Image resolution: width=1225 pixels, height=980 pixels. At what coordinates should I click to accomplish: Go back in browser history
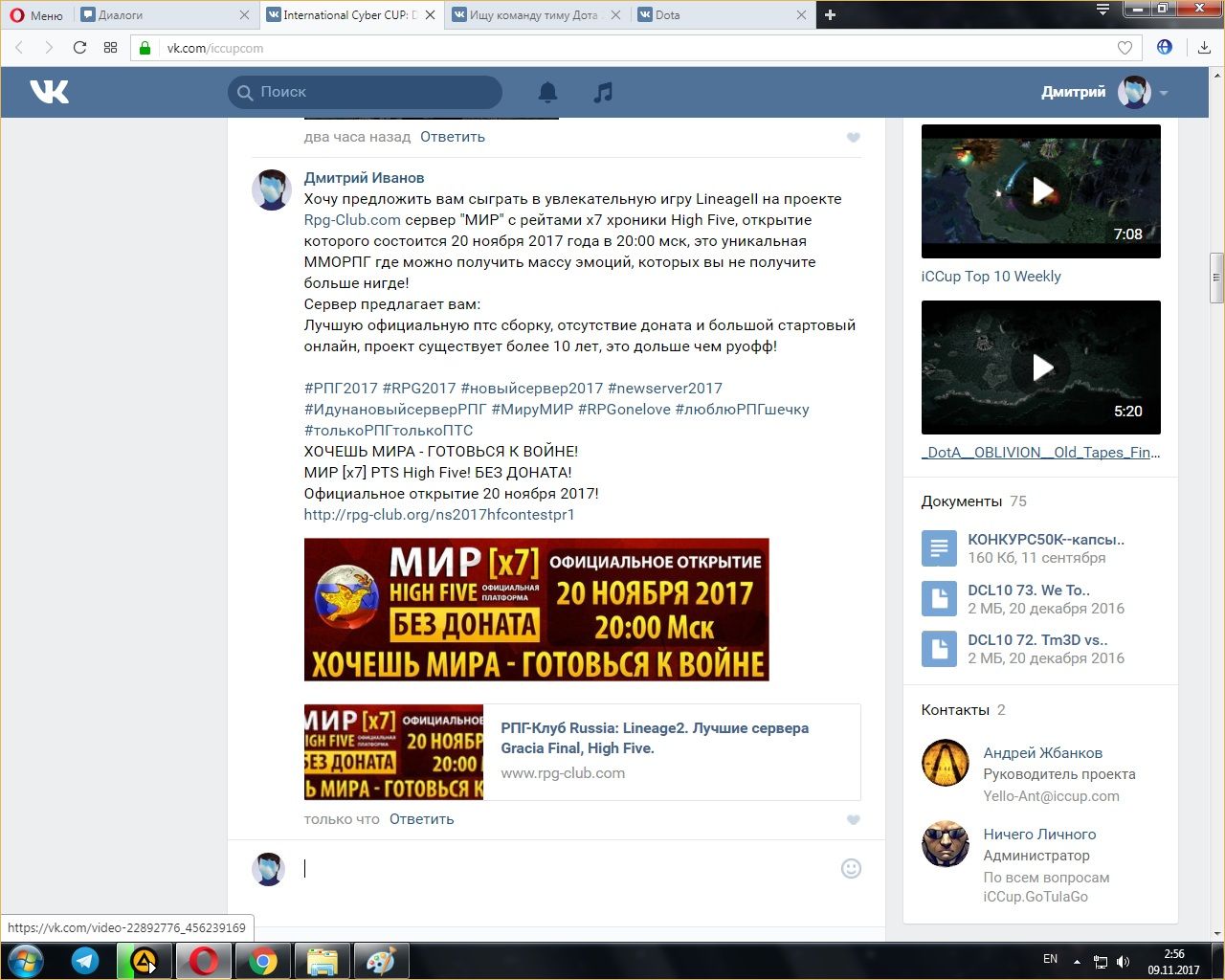19,48
